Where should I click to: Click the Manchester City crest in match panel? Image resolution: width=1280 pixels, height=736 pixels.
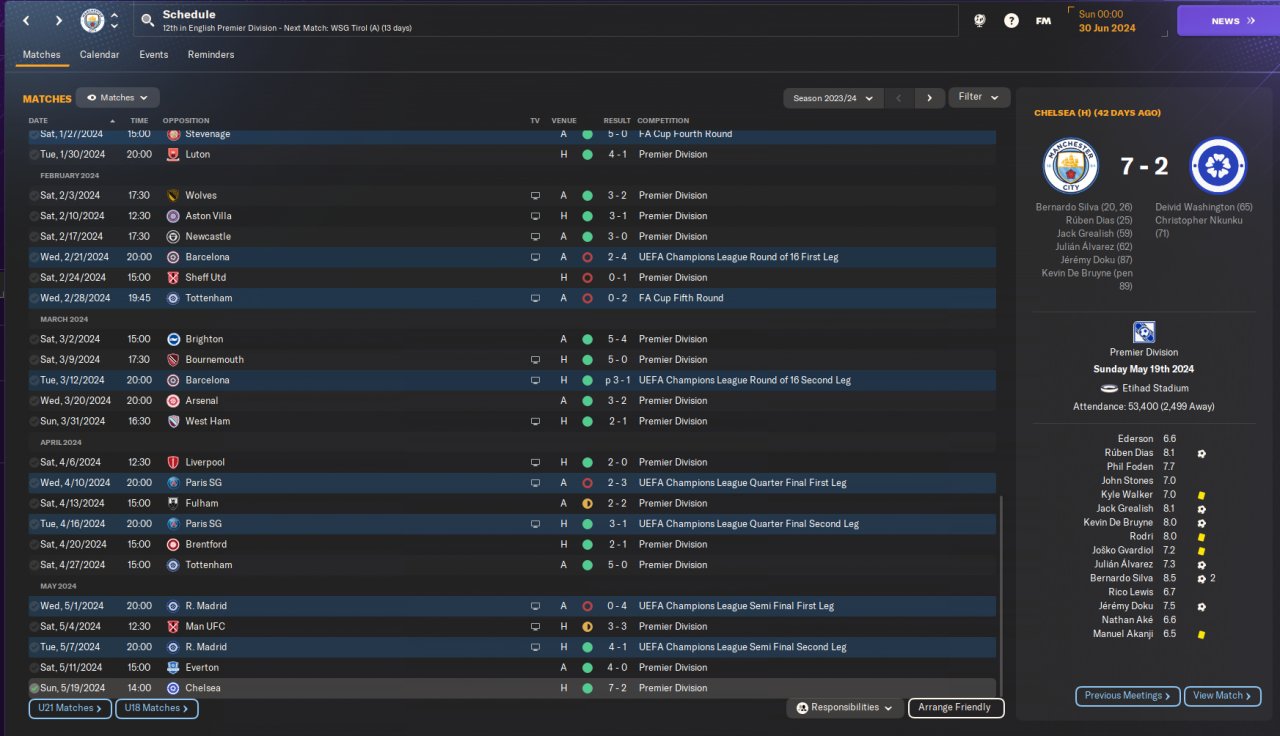click(1071, 165)
